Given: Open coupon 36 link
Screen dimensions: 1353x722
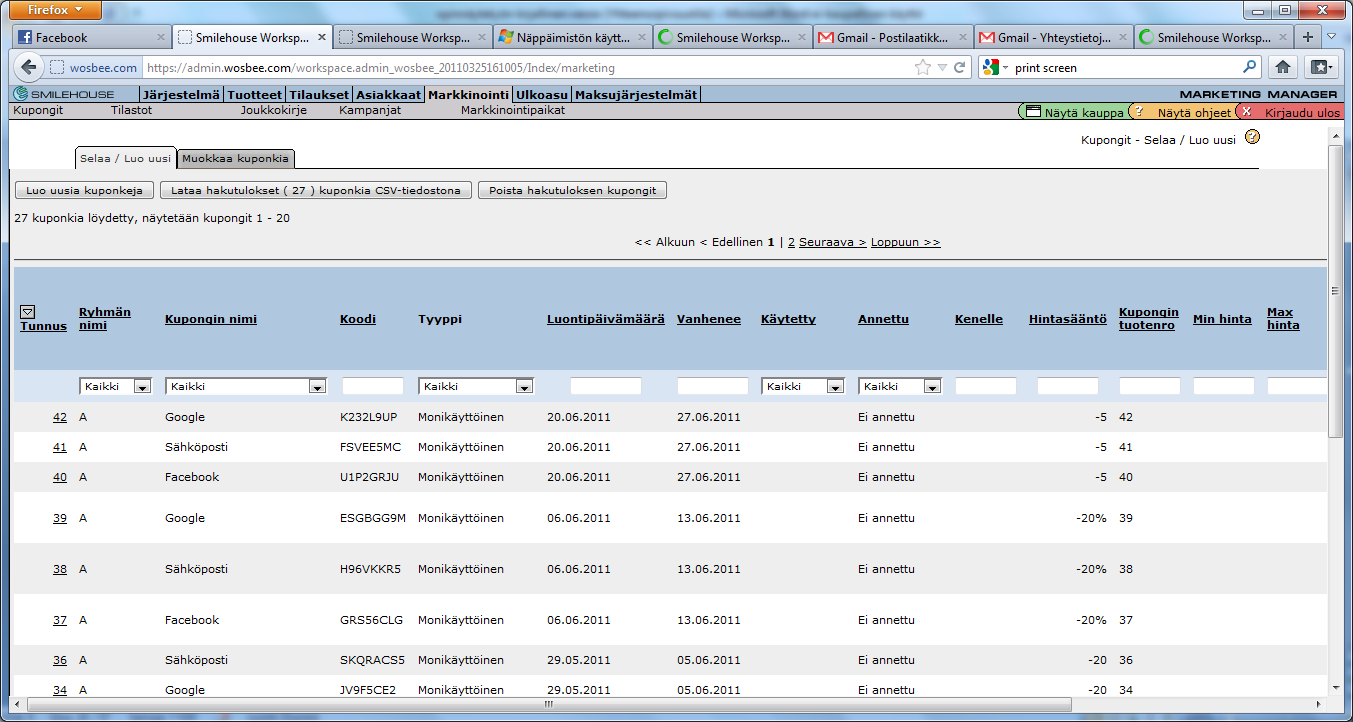Looking at the screenshot, I should (x=60, y=660).
